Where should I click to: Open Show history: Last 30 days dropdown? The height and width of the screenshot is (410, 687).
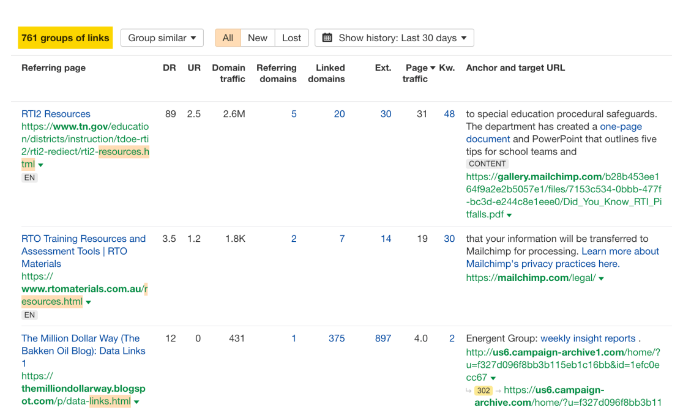click(394, 38)
